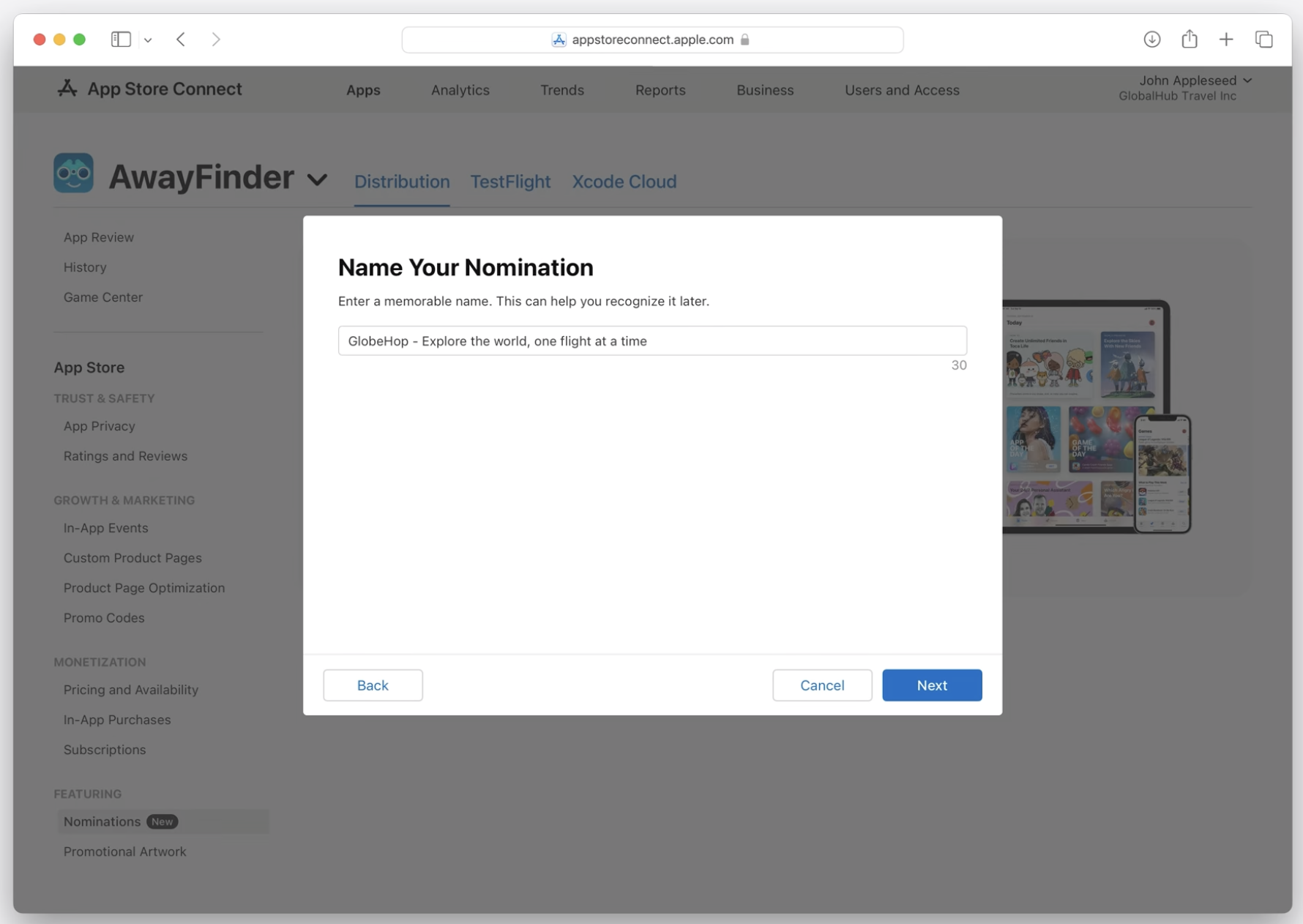Open the Safari downloads icon

click(x=1151, y=40)
